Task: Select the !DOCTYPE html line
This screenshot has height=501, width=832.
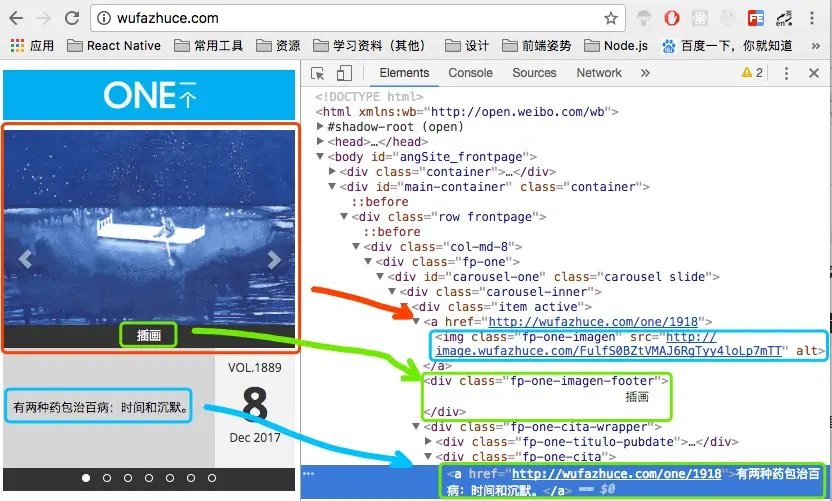Action: click(x=369, y=97)
